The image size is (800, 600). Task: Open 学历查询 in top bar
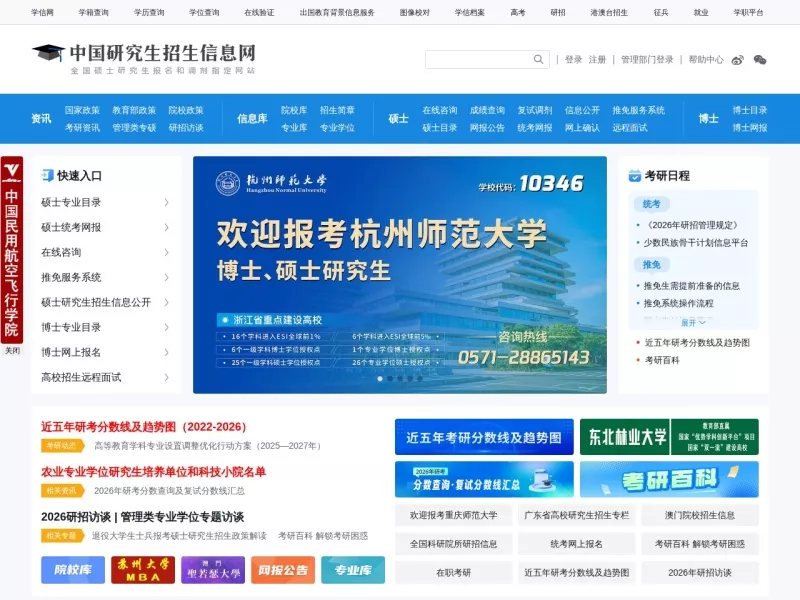(149, 12)
